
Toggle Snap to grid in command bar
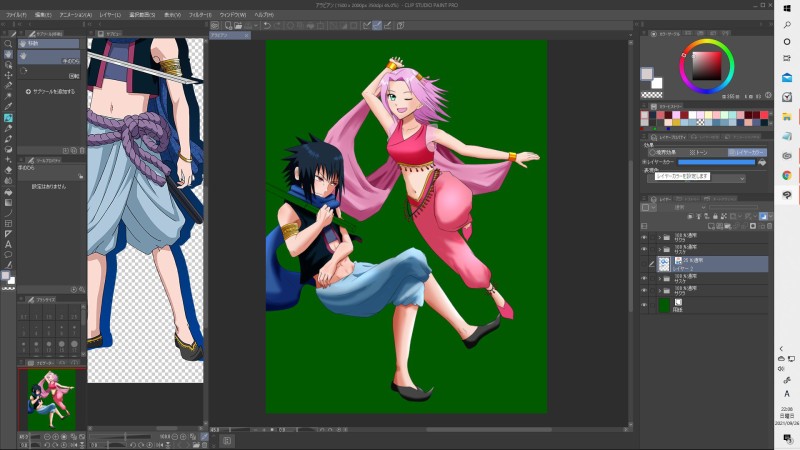[388, 25]
